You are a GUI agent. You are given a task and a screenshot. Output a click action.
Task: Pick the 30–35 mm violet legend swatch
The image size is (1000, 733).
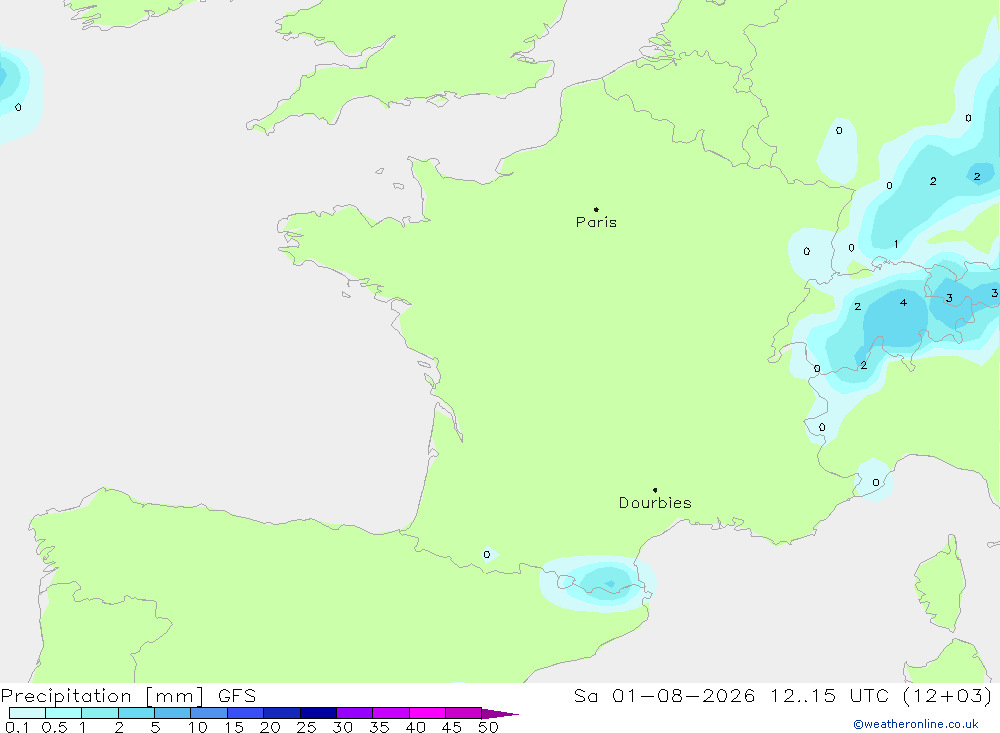click(355, 713)
